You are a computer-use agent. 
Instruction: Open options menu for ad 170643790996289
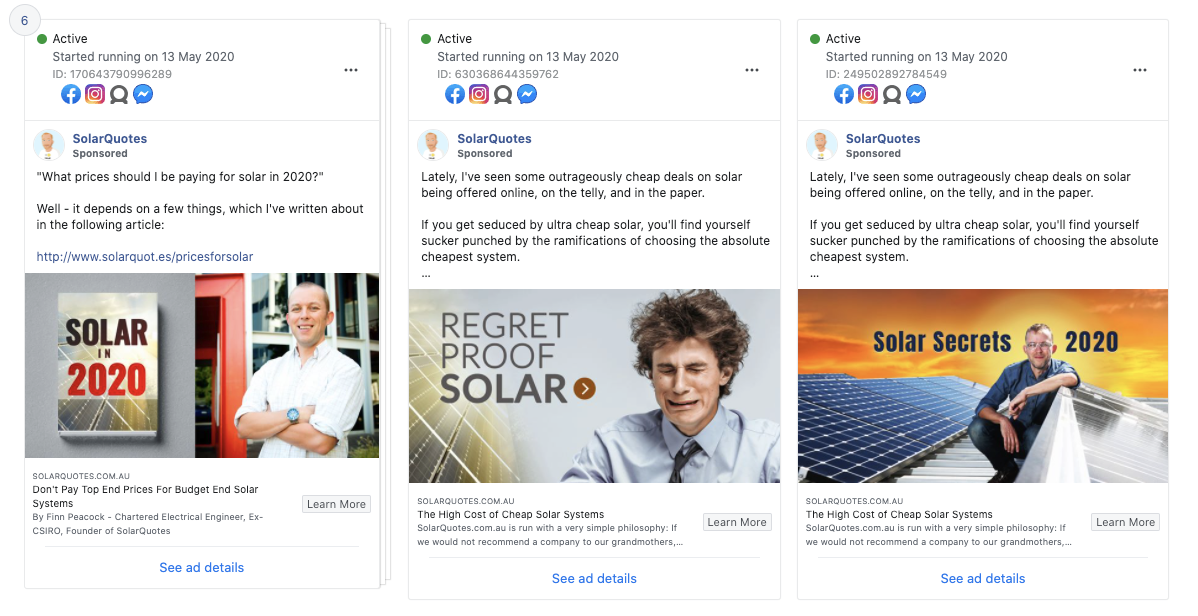(351, 70)
